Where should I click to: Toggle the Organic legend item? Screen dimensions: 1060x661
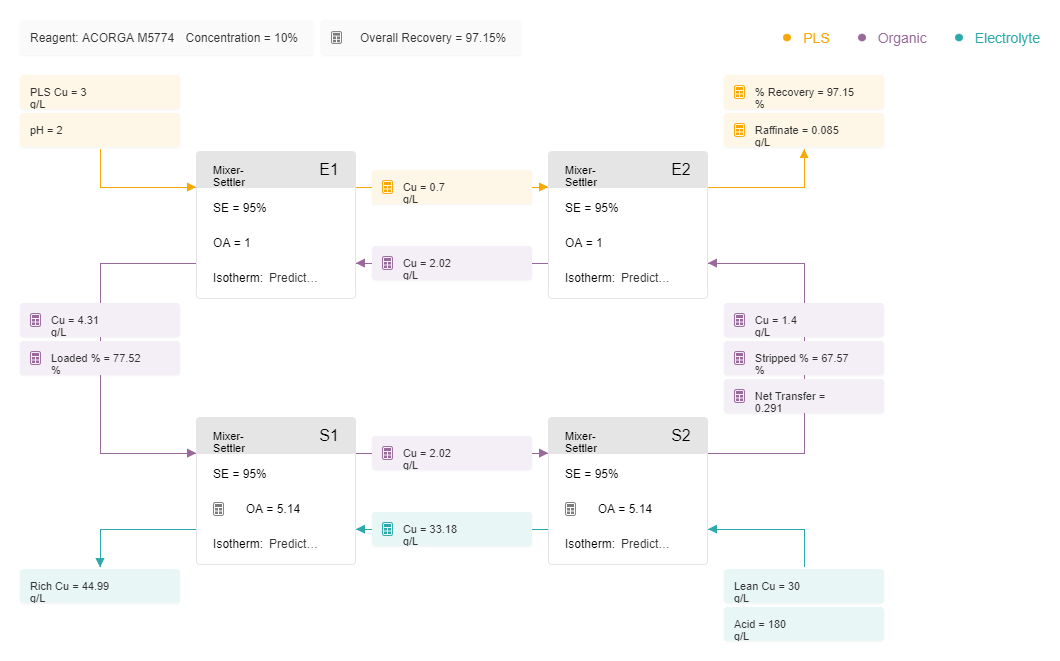[892, 39]
